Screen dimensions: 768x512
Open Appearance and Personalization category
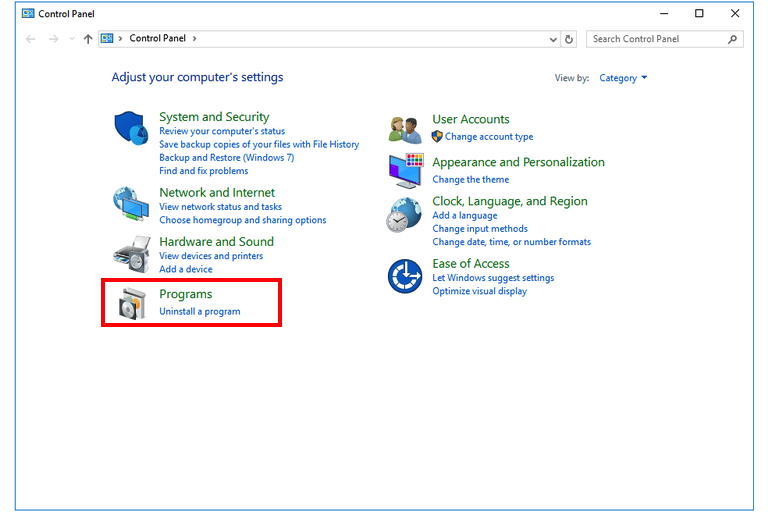click(x=518, y=162)
